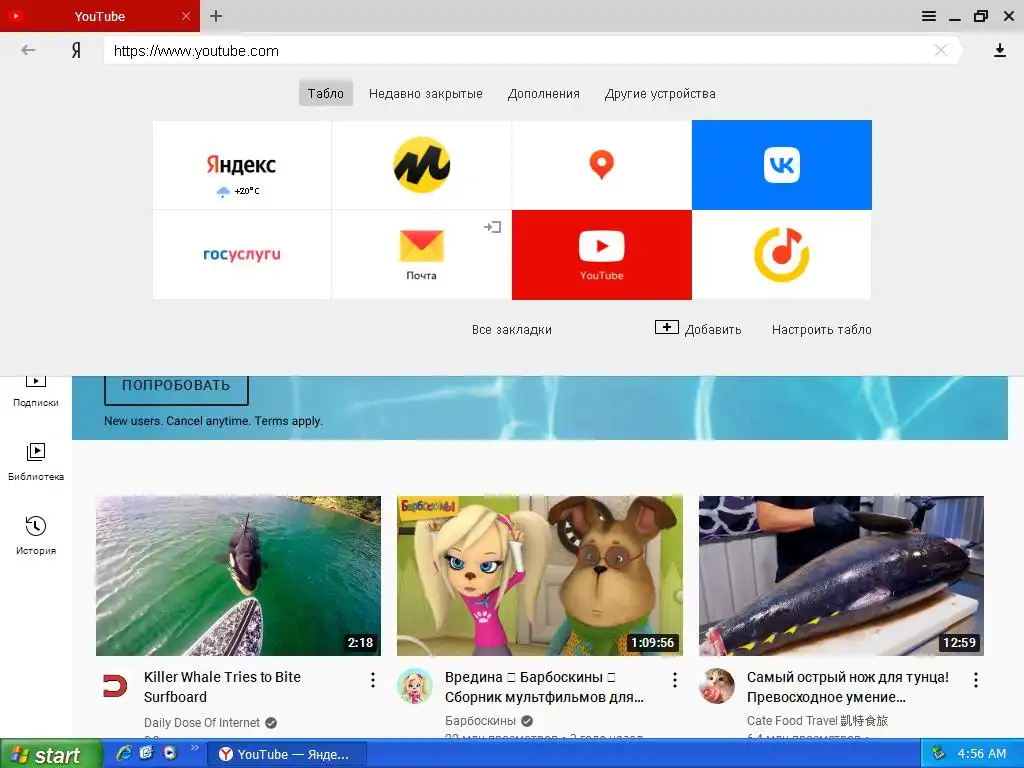1024x768 pixels.
Task: Select the YouTube browser tab
Action: click(100, 16)
